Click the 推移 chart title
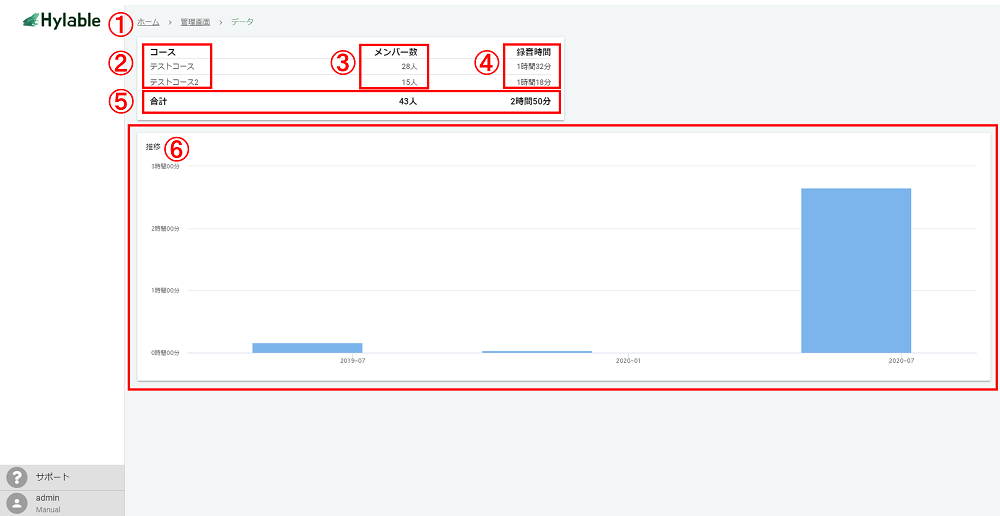The image size is (1000, 516). [x=153, y=147]
